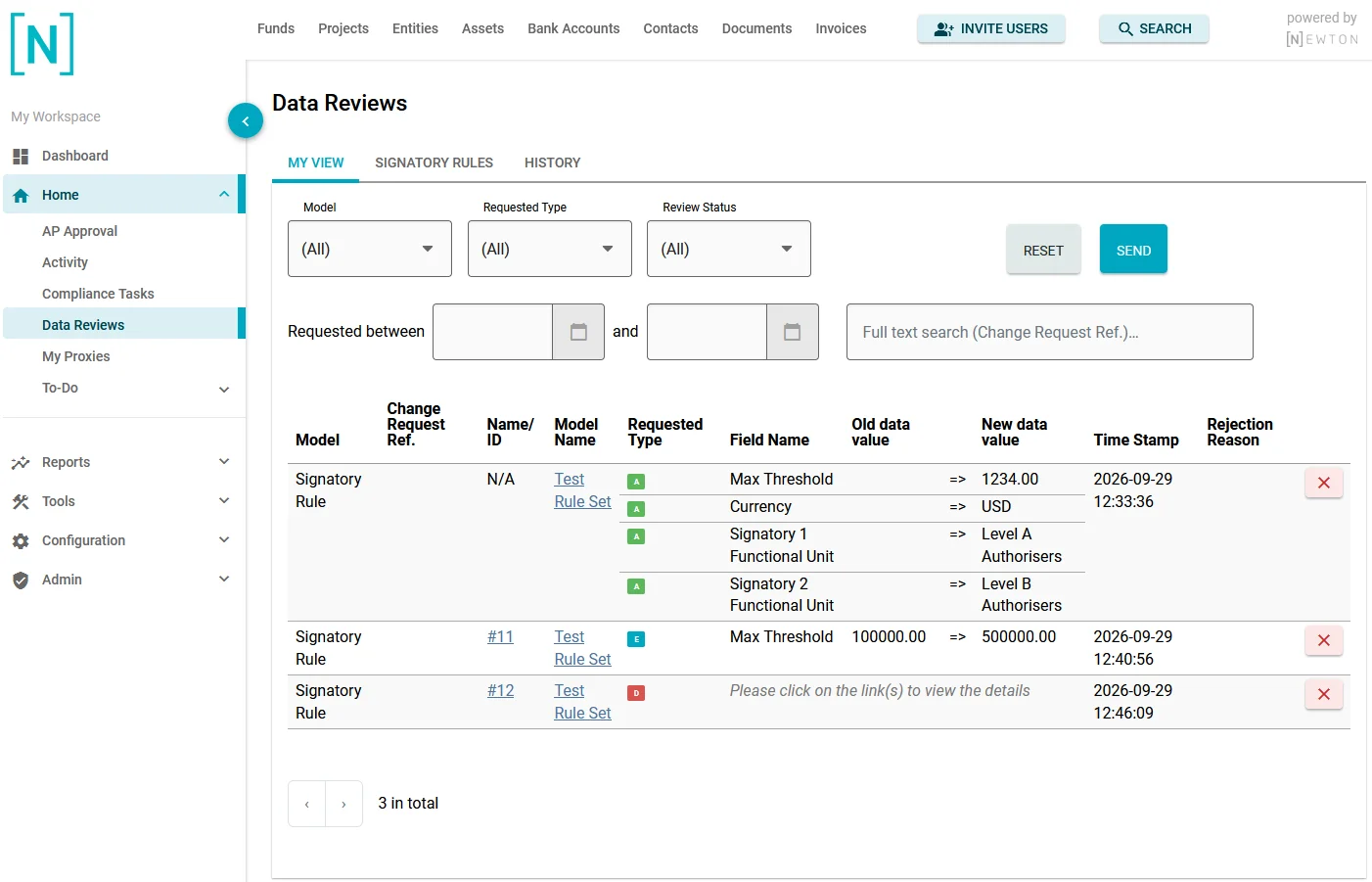The image size is (1372, 882).
Task: Go to next page of results
Action: (343, 804)
